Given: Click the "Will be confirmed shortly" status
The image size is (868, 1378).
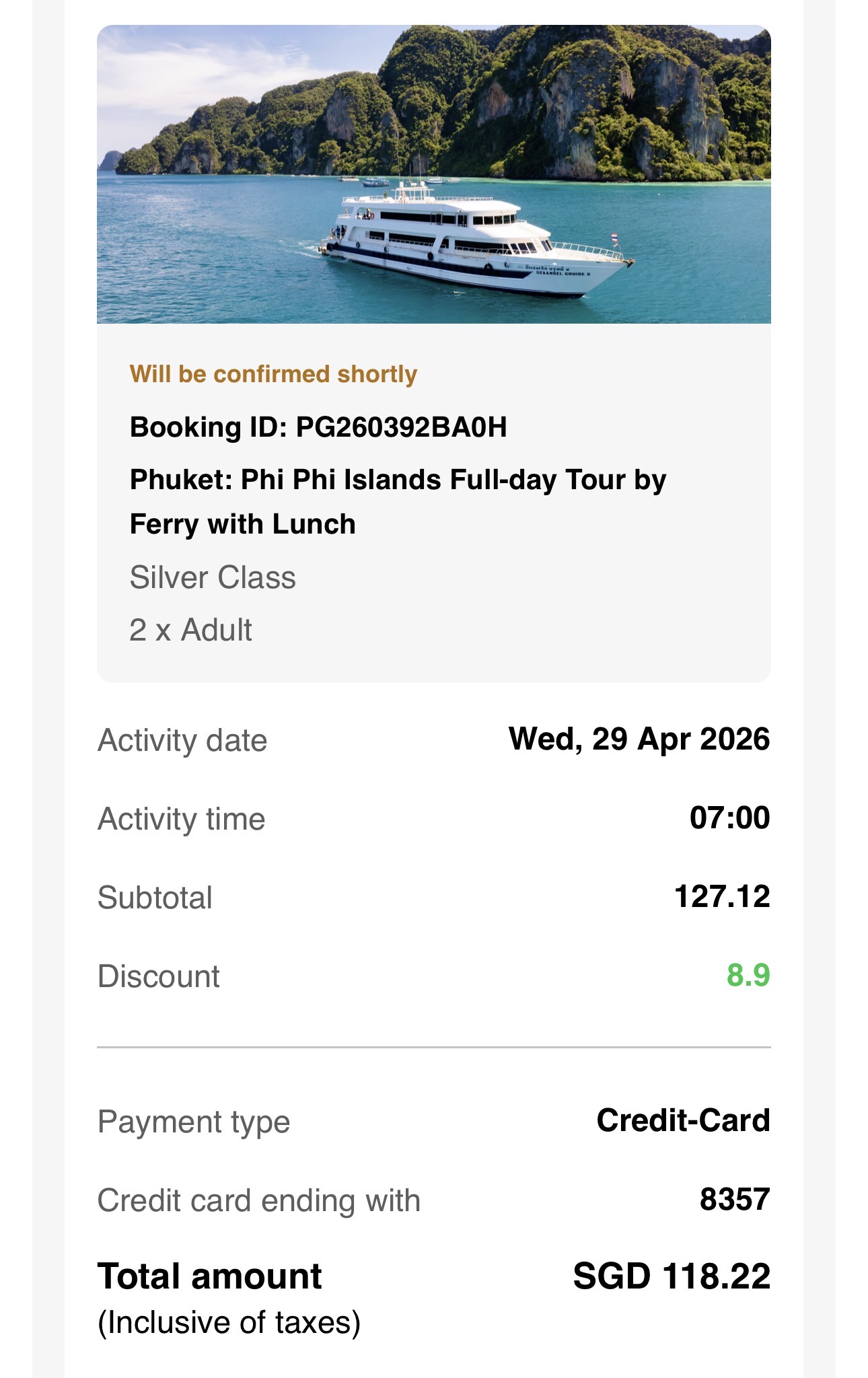Looking at the screenshot, I should 273,374.
